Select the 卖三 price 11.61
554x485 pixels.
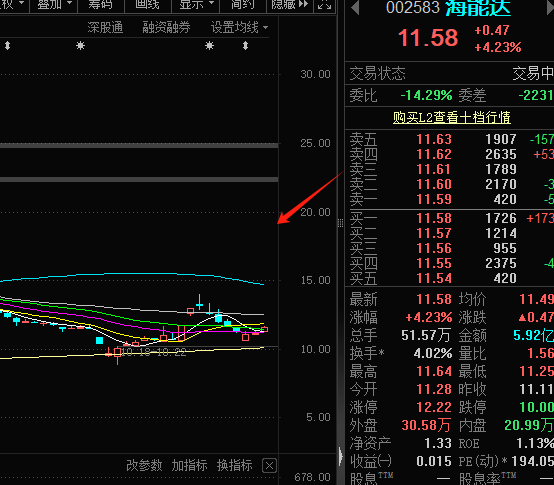tap(434, 169)
